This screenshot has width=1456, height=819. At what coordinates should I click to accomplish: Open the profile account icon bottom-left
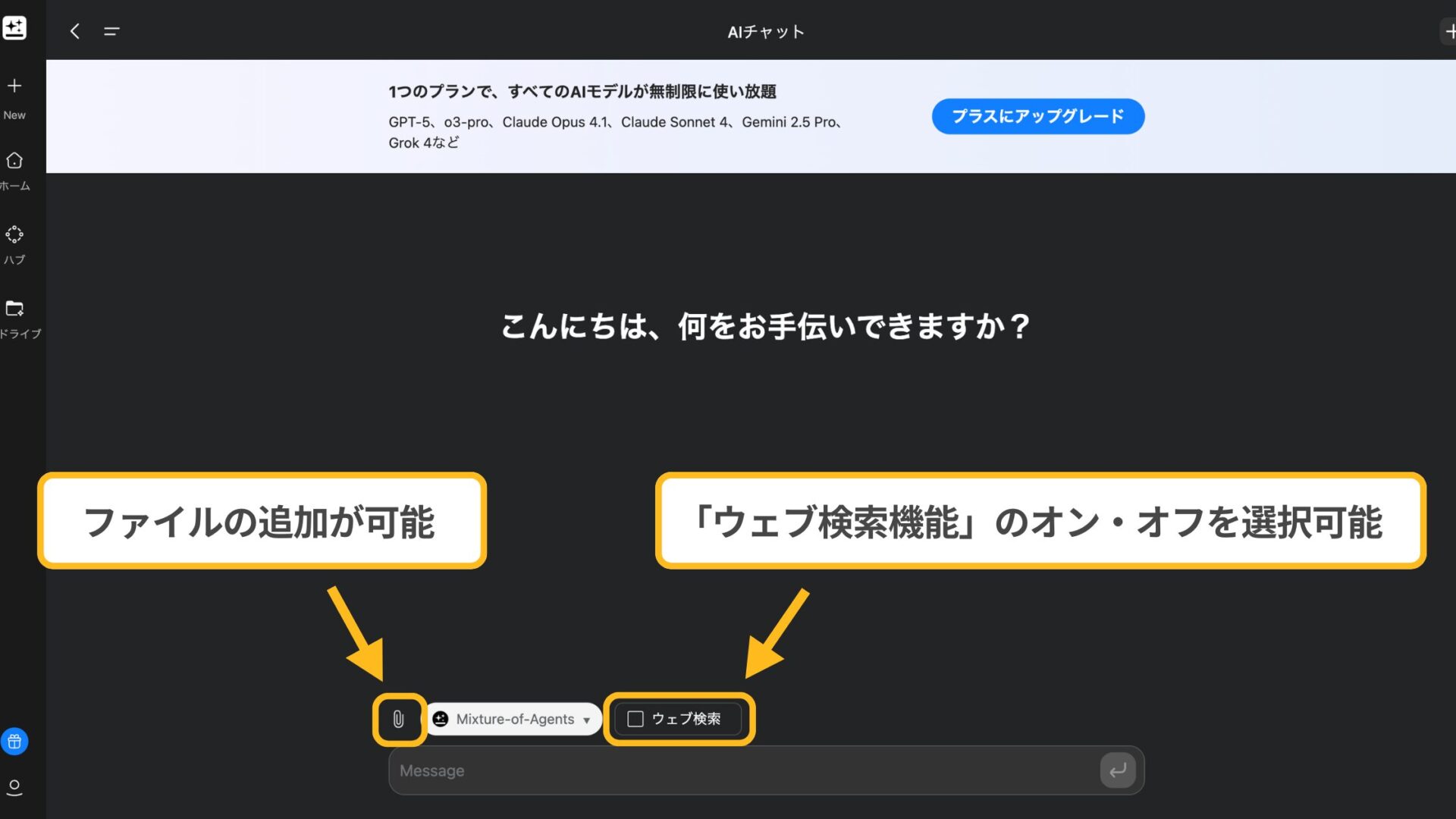pos(16,789)
